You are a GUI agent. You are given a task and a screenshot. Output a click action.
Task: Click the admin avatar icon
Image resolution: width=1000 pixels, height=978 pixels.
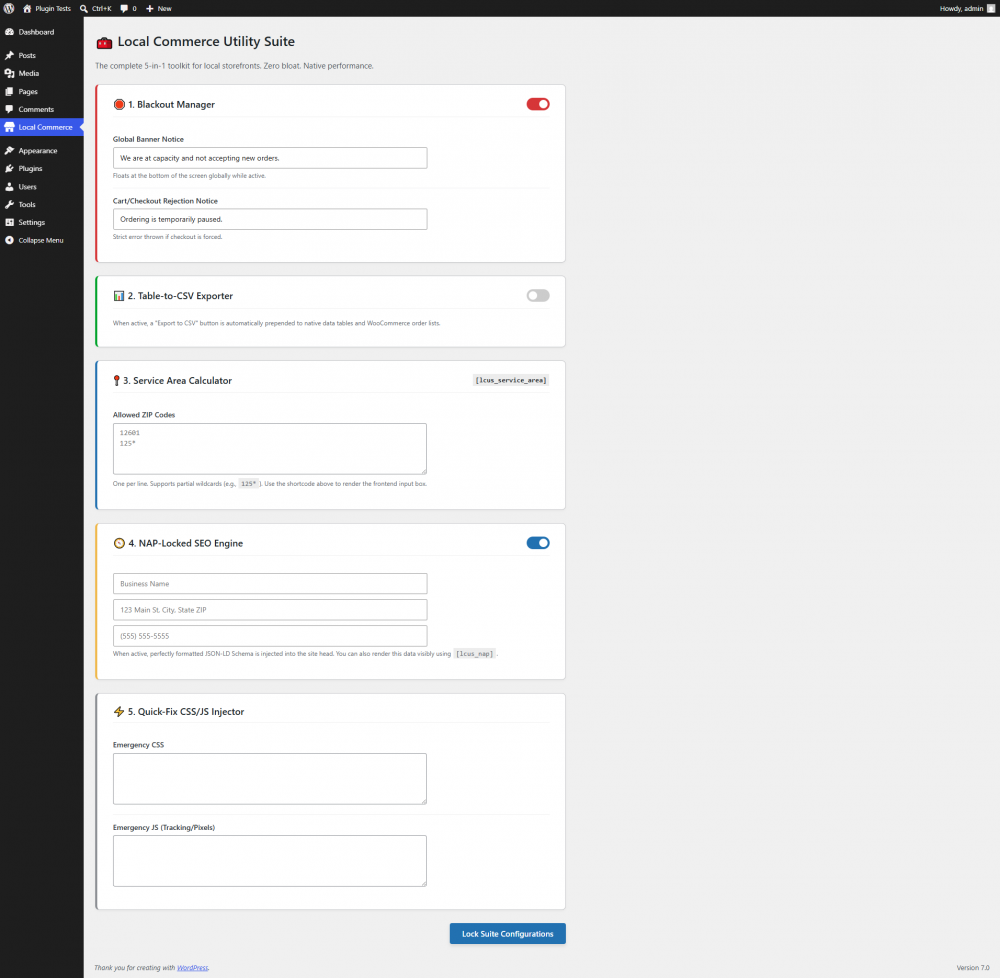(990, 8)
